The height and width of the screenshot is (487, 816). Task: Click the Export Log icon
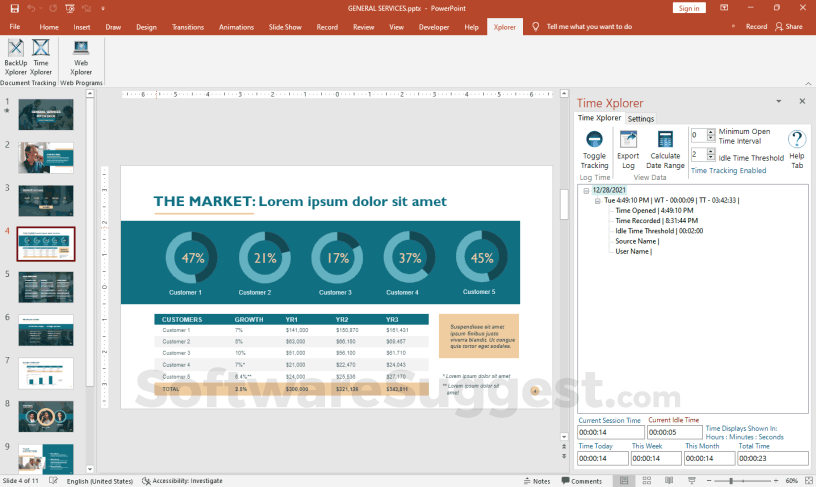628,147
